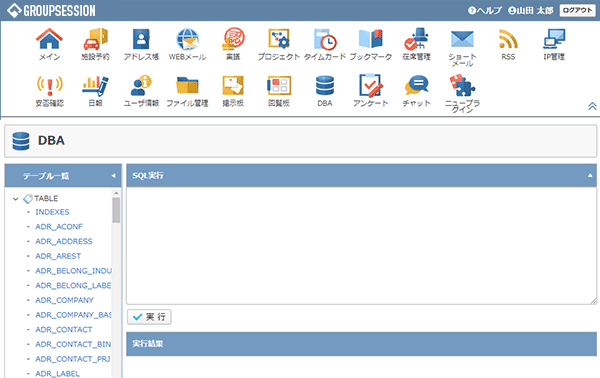Viewport: 600px width, 378px height.
Task: Select the ADR_CONTACT_BIN table
Action: click(x=73, y=344)
